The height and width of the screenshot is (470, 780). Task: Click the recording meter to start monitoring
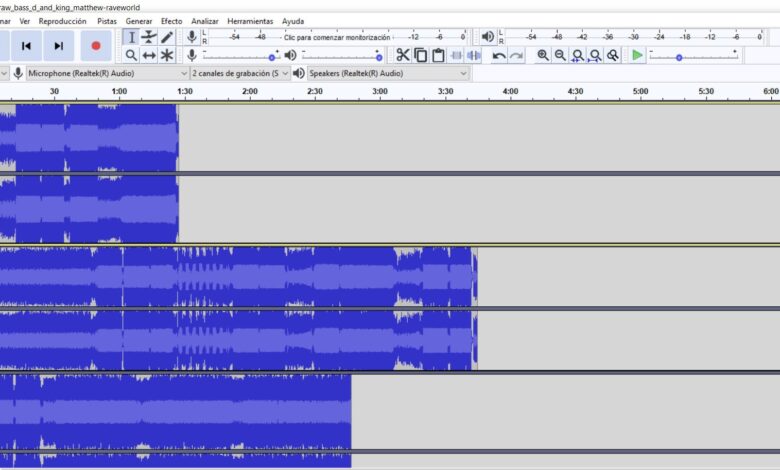point(337,37)
